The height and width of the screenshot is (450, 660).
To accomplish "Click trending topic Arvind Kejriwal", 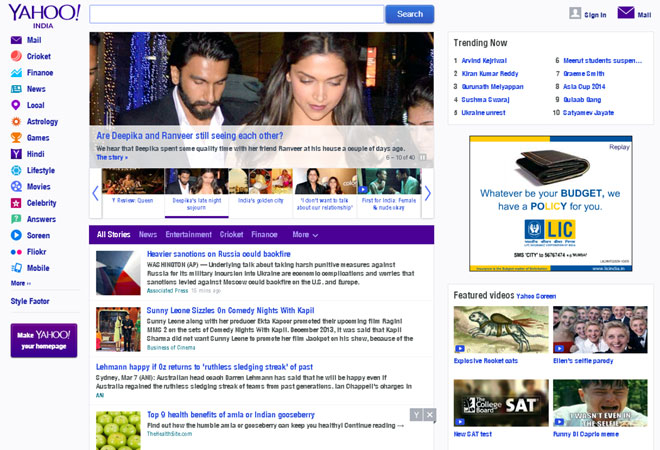I will [484, 61].
